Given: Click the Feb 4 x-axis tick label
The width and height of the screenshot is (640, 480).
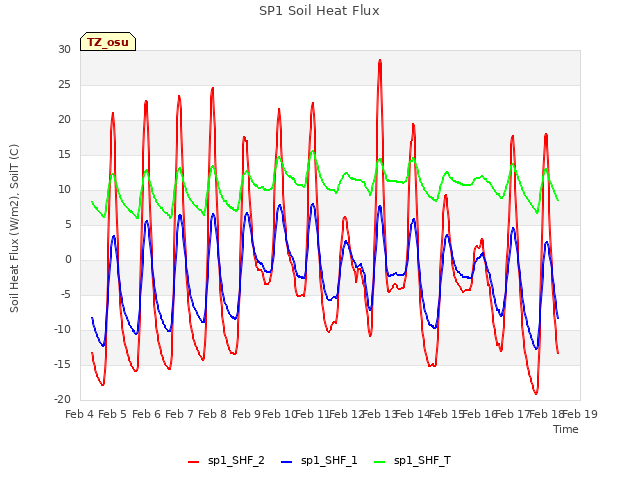Looking at the screenshot, I should pyautogui.click(x=80, y=414).
